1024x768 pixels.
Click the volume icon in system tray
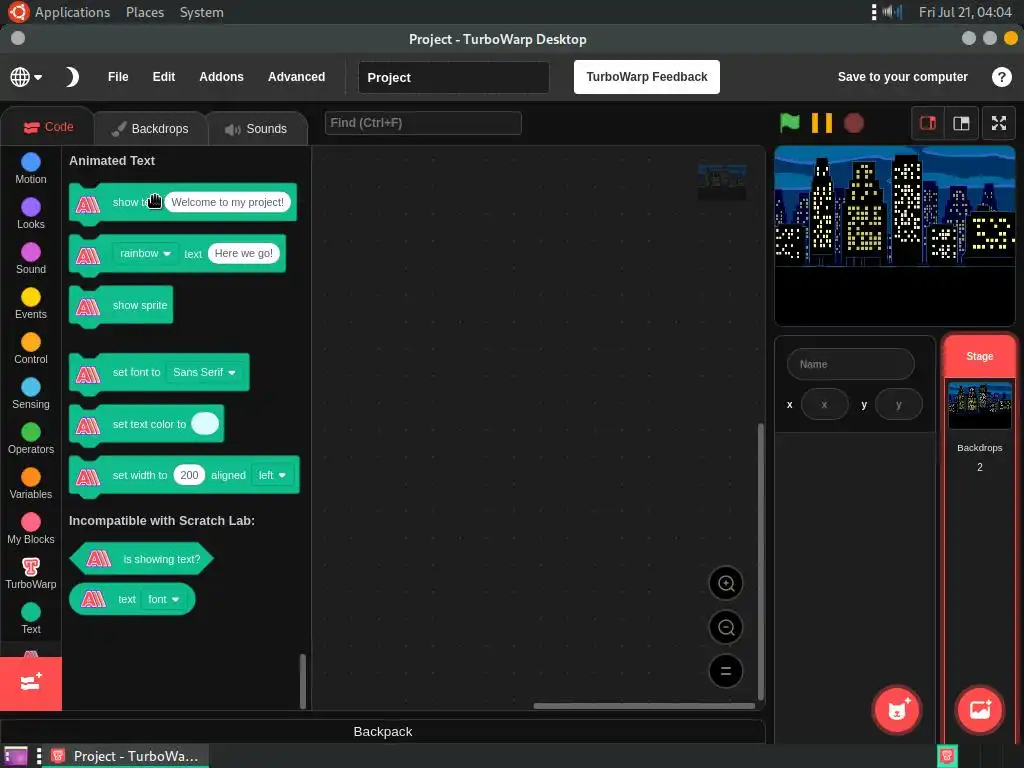tap(892, 12)
